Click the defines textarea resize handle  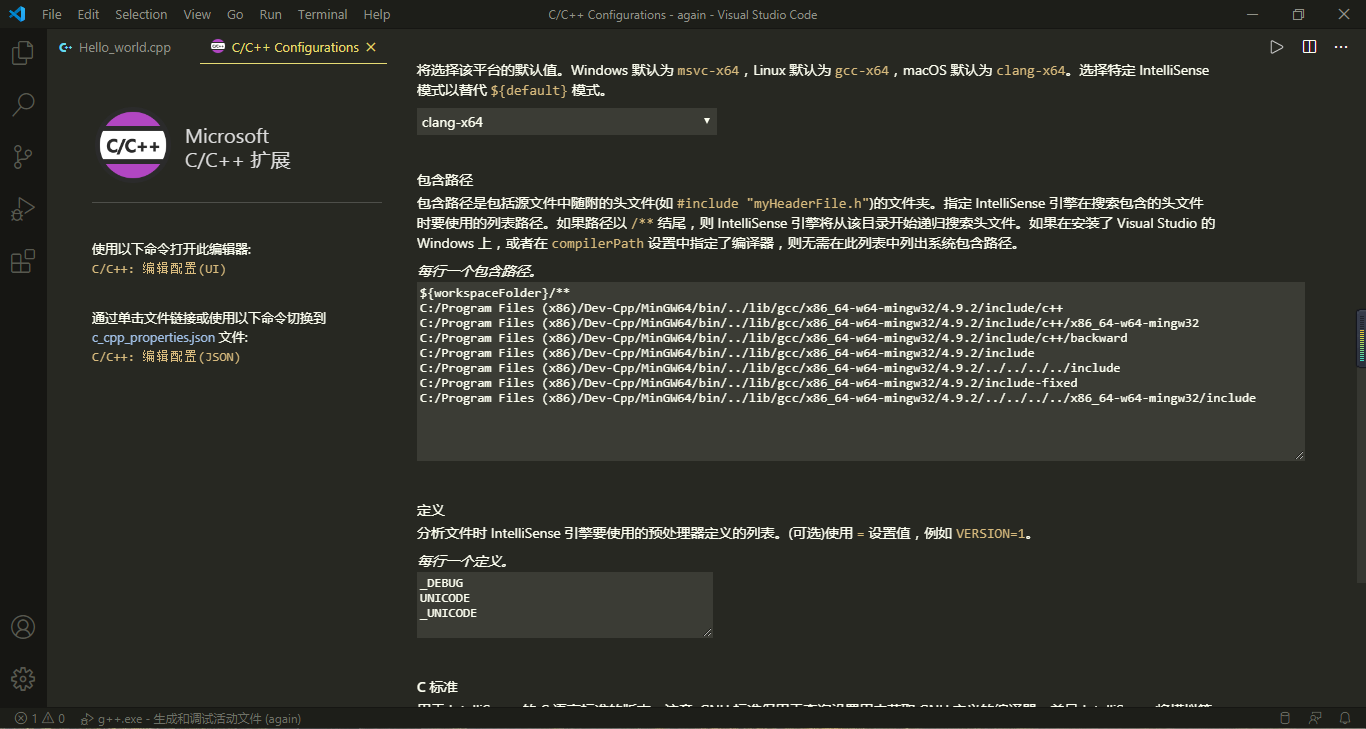point(707,632)
